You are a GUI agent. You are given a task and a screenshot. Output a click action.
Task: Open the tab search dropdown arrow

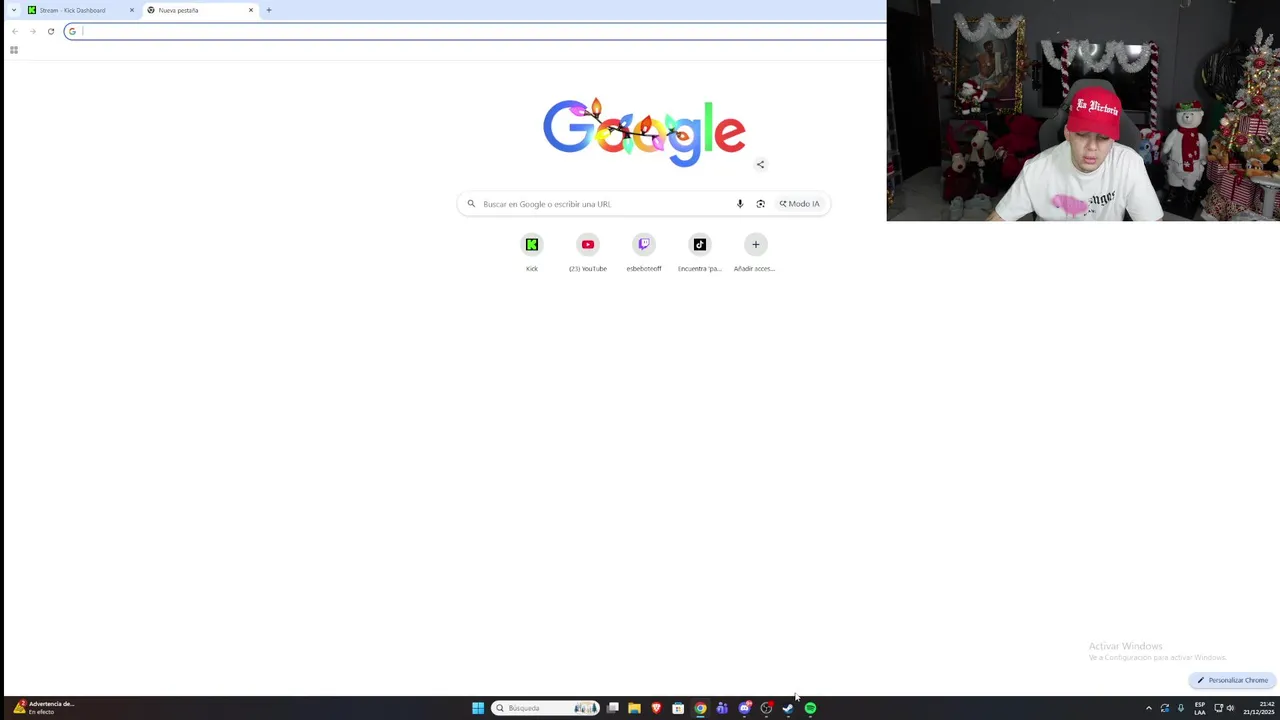[13, 10]
